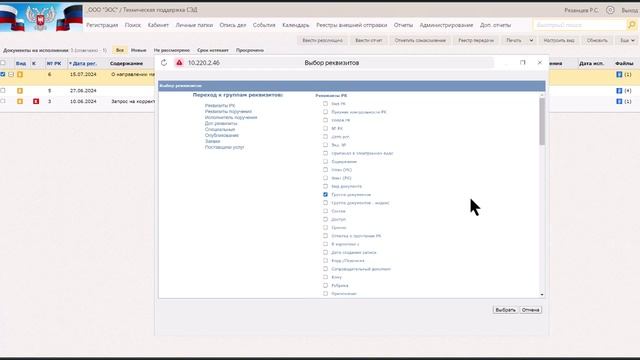
Task: Select the Все filter tab
Action: coord(120,50)
